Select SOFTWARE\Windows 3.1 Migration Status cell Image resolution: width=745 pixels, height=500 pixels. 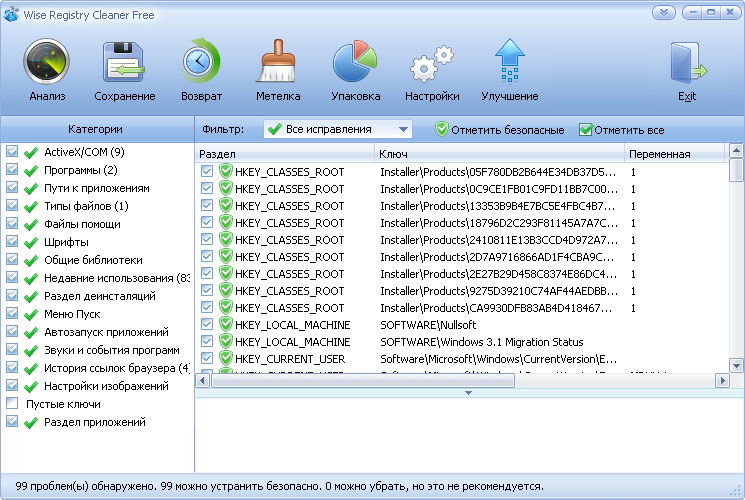[482, 342]
